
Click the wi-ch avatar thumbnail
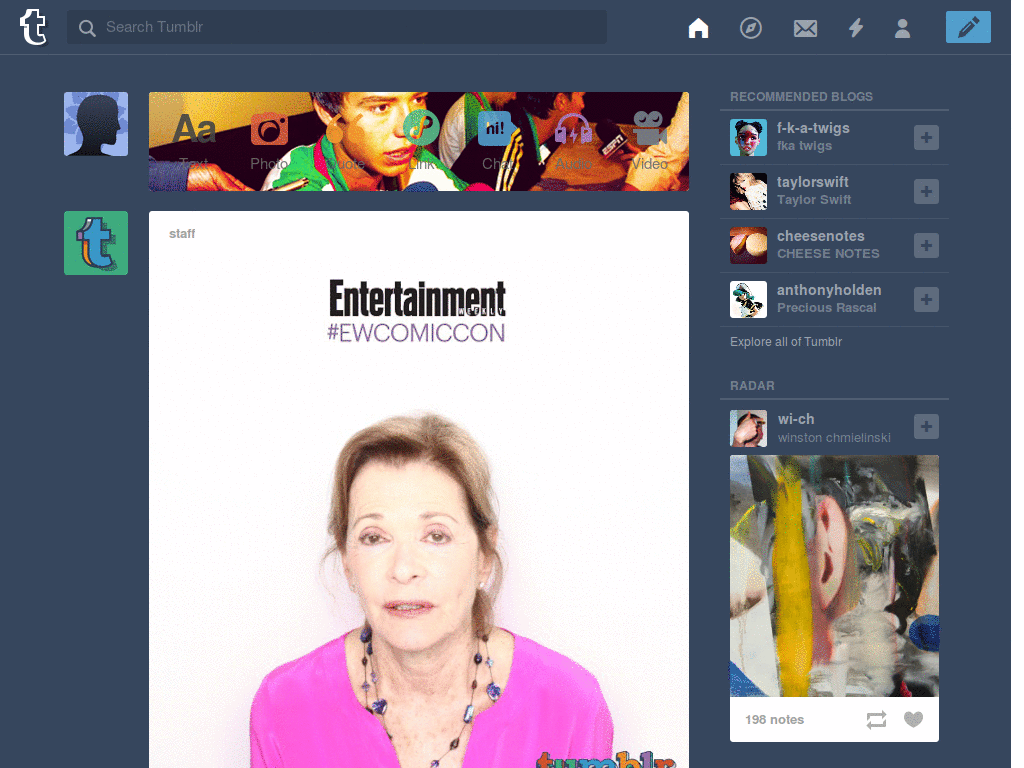coord(748,428)
